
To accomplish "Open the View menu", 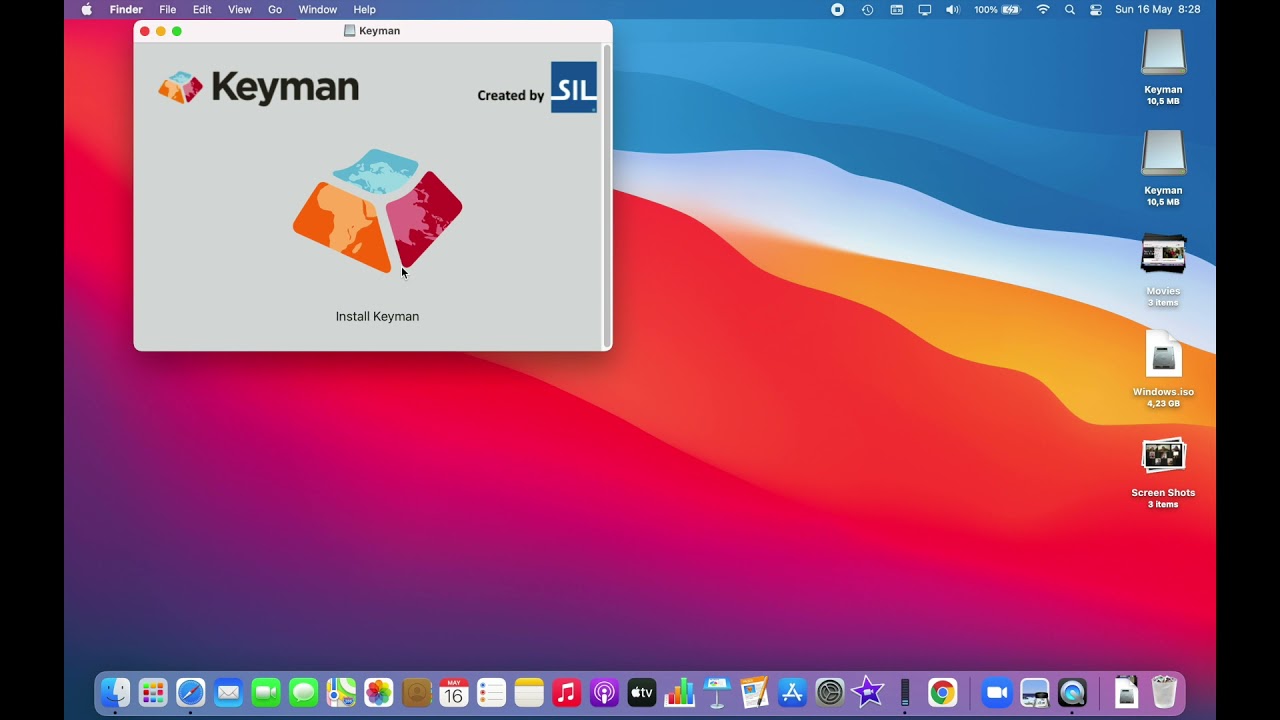I will (240, 10).
